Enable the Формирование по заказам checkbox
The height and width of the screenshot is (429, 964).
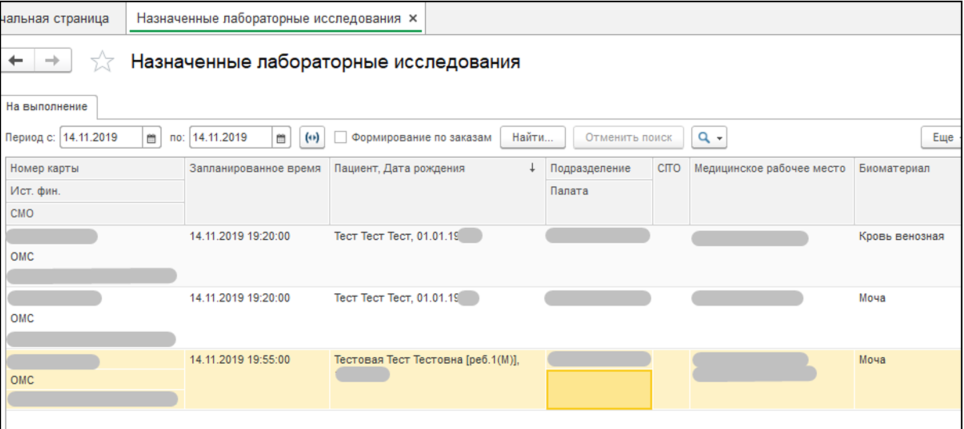pyautogui.click(x=341, y=137)
